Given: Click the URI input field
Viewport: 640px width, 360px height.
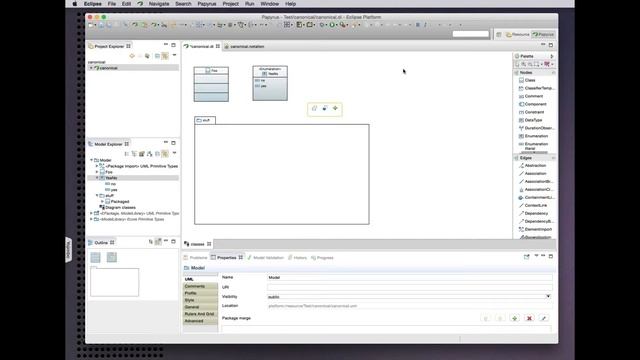Looking at the screenshot, I should coord(409,287).
